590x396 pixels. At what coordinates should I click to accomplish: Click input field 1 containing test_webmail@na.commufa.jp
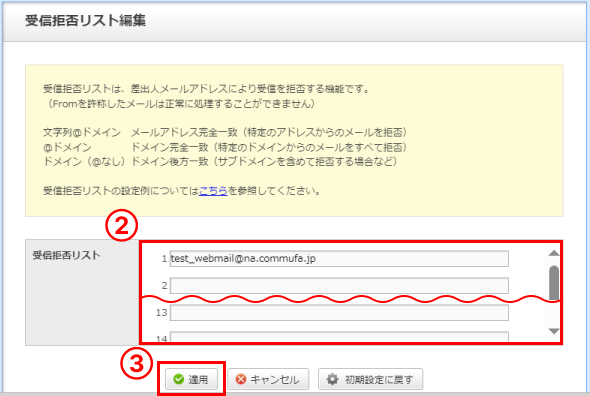(339, 259)
